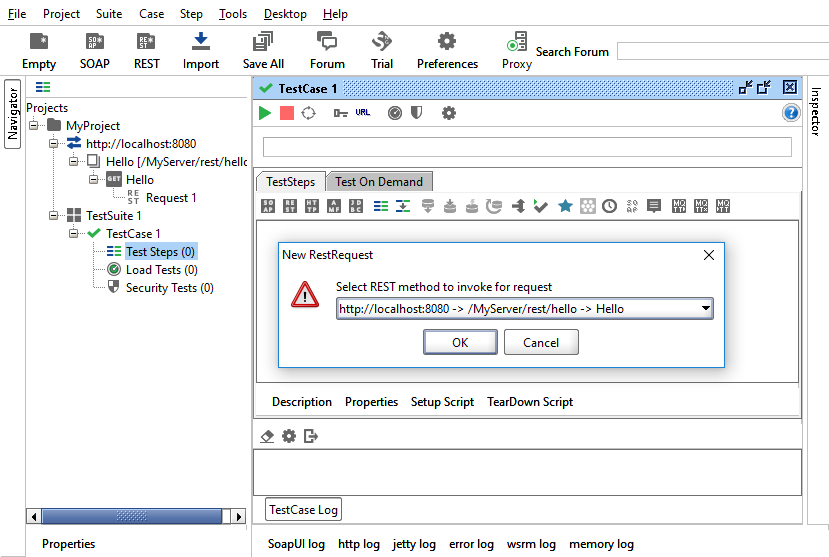Collapse the Hello GET method node
829x557 pixels.
[x=94, y=180]
